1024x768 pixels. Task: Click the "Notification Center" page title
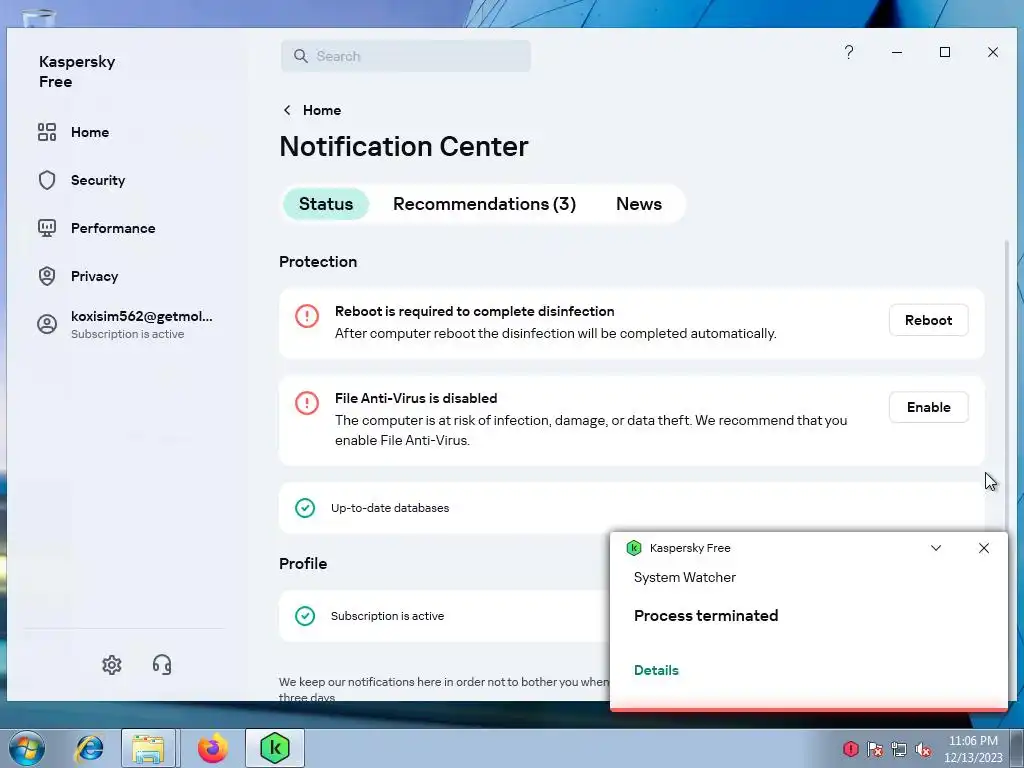[x=404, y=146]
